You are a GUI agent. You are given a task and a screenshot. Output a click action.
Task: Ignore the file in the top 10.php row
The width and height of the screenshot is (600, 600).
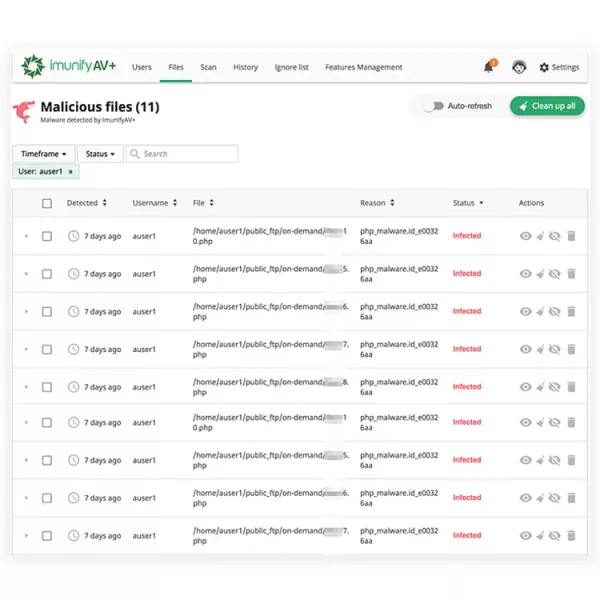pyautogui.click(x=554, y=236)
